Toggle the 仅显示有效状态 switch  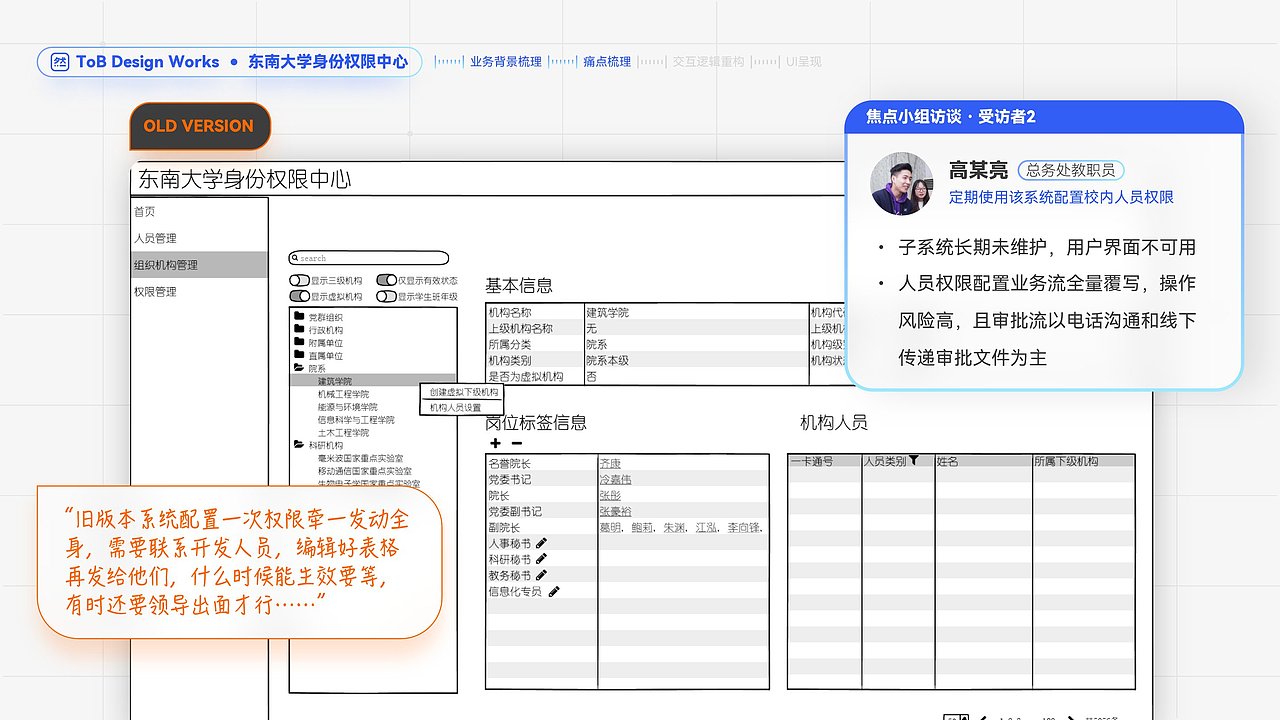point(385,281)
